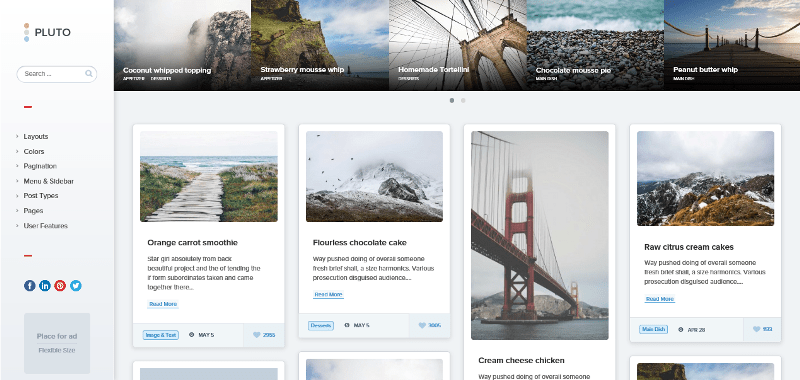Click the Search input field

click(x=57, y=74)
